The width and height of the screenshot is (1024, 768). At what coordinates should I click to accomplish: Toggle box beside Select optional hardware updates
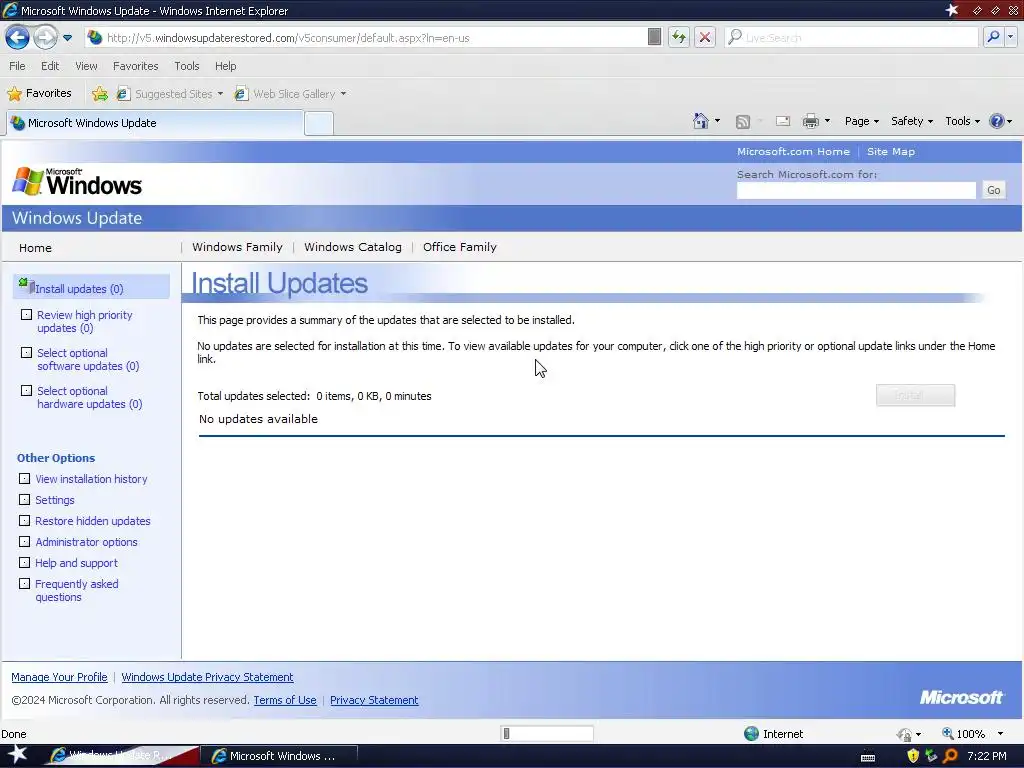pos(26,391)
